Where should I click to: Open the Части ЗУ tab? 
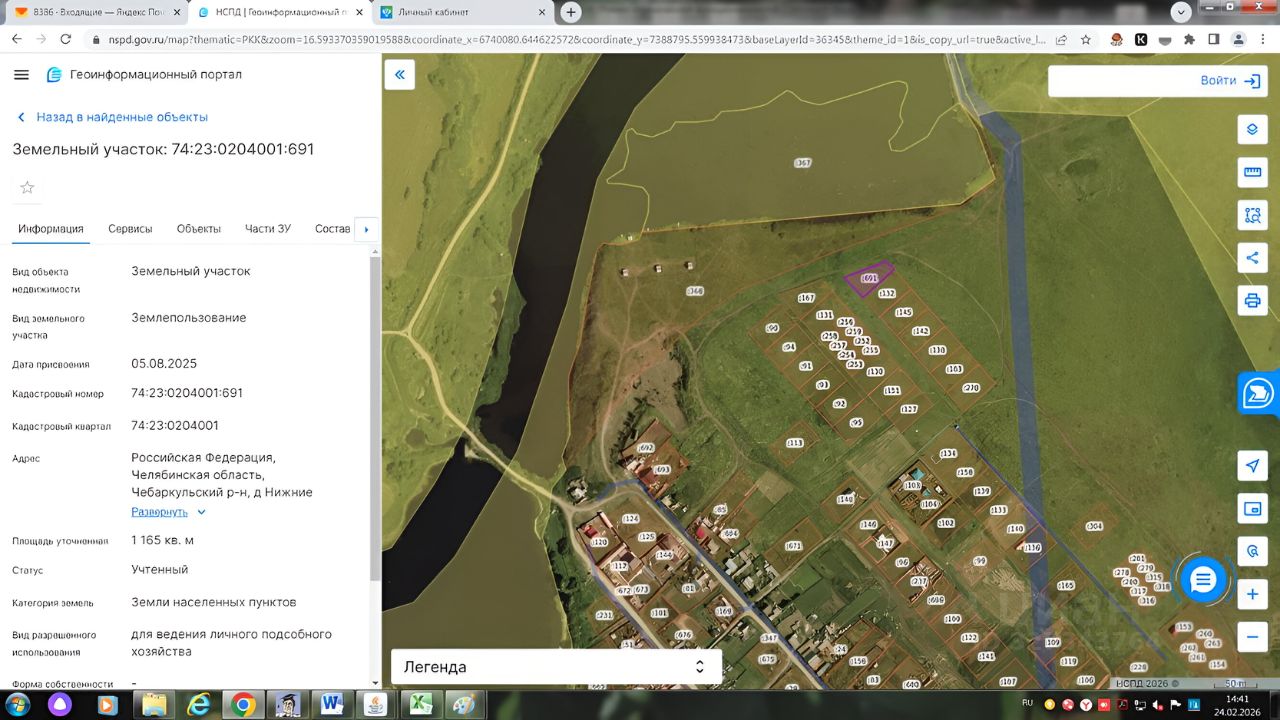point(267,229)
